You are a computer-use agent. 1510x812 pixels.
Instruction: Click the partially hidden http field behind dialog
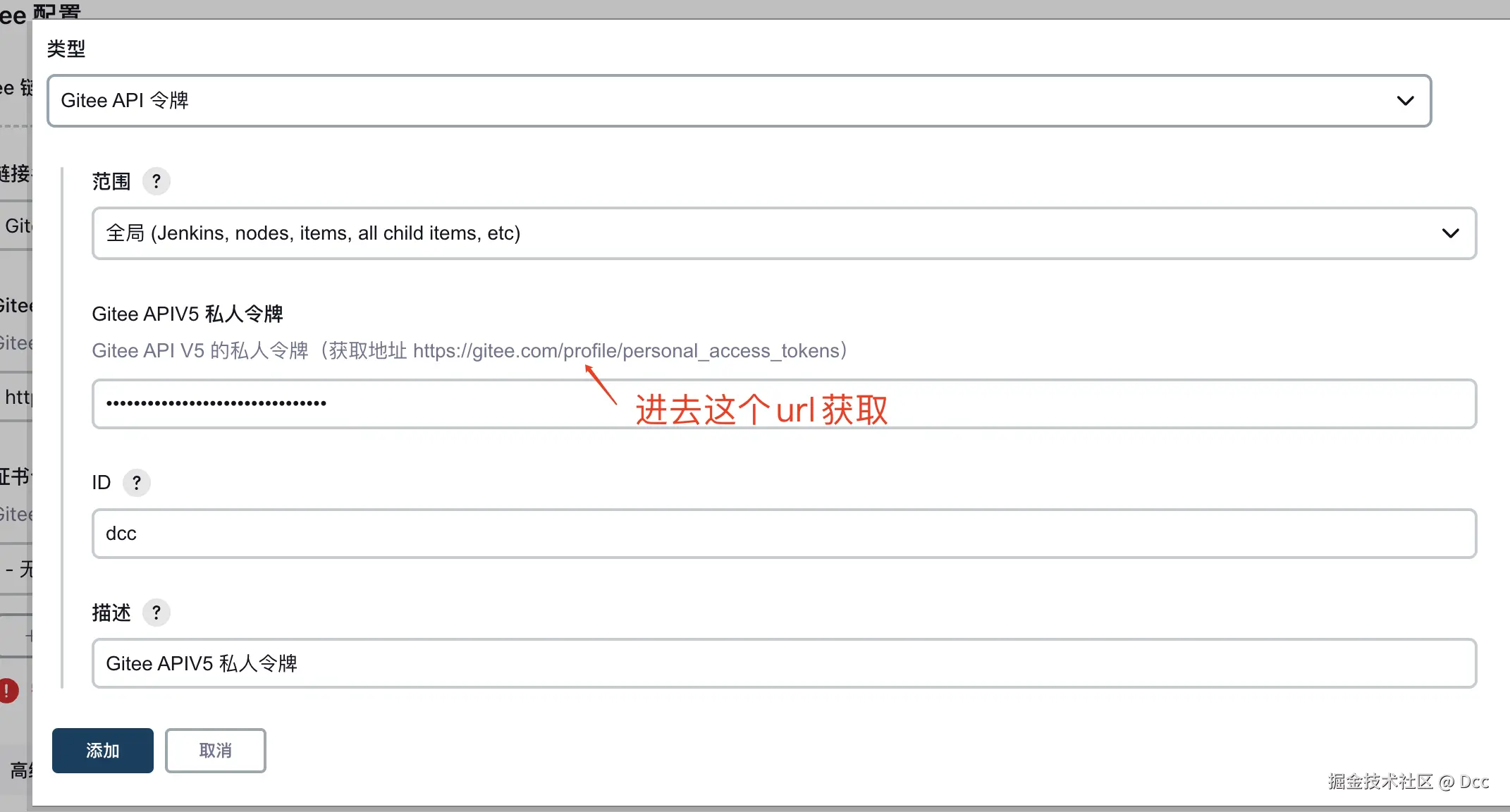point(17,398)
